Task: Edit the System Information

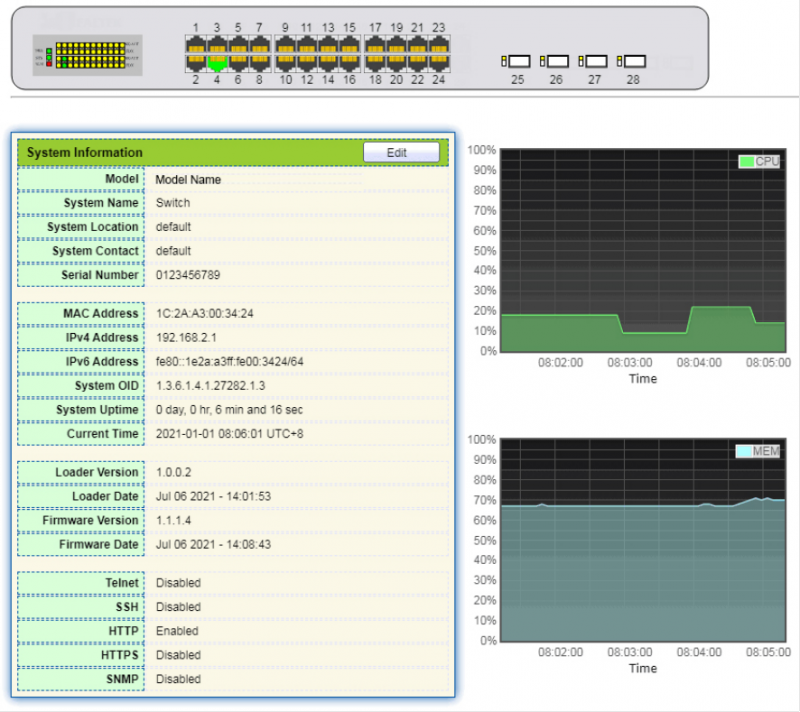Action: click(401, 152)
